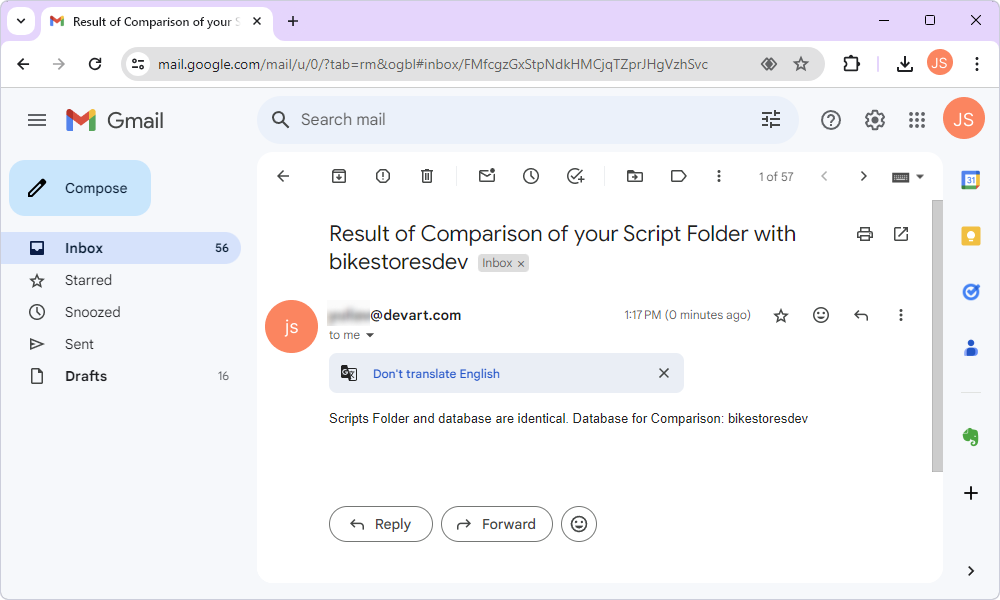
Task: Mark email as unread
Action: point(487,176)
